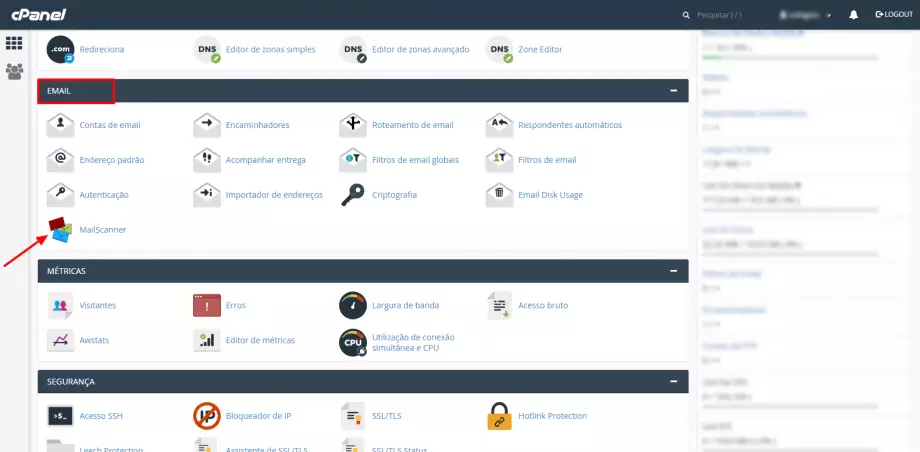Image resolution: width=920 pixels, height=452 pixels.
Task: Open the Largura de banda gauge icon
Action: tap(353, 305)
